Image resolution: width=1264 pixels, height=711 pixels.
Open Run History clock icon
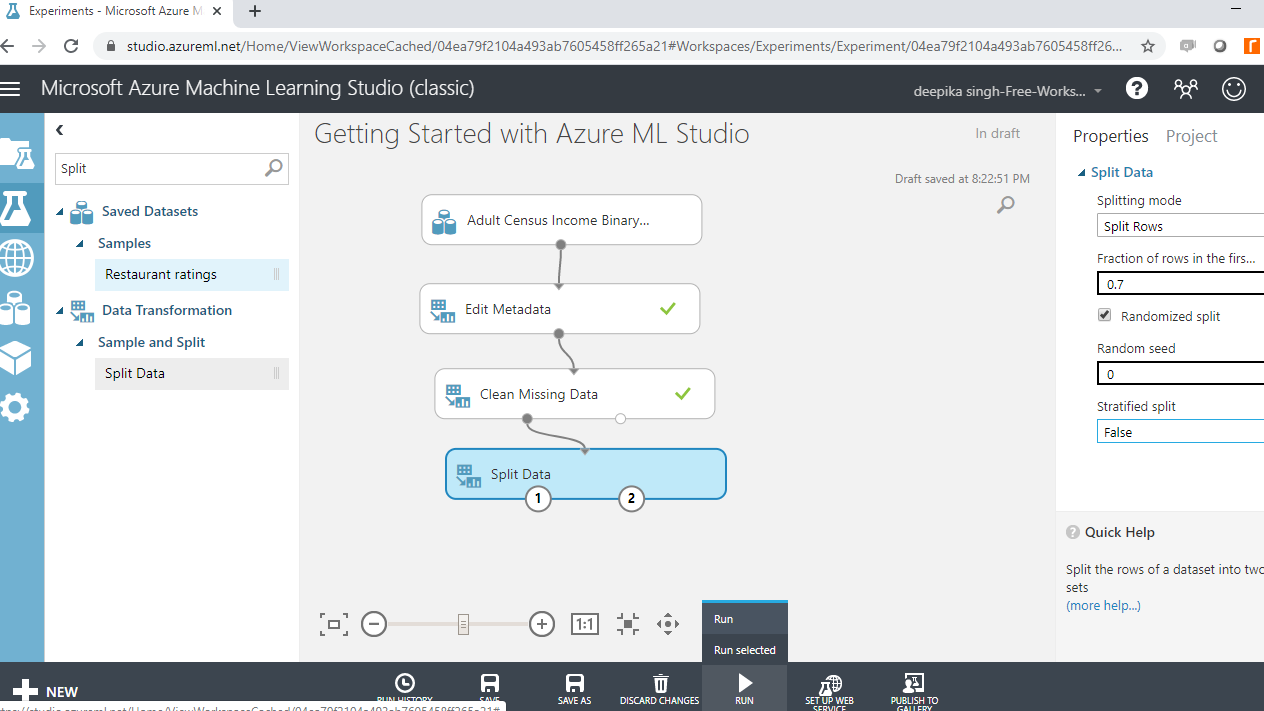tap(405, 683)
